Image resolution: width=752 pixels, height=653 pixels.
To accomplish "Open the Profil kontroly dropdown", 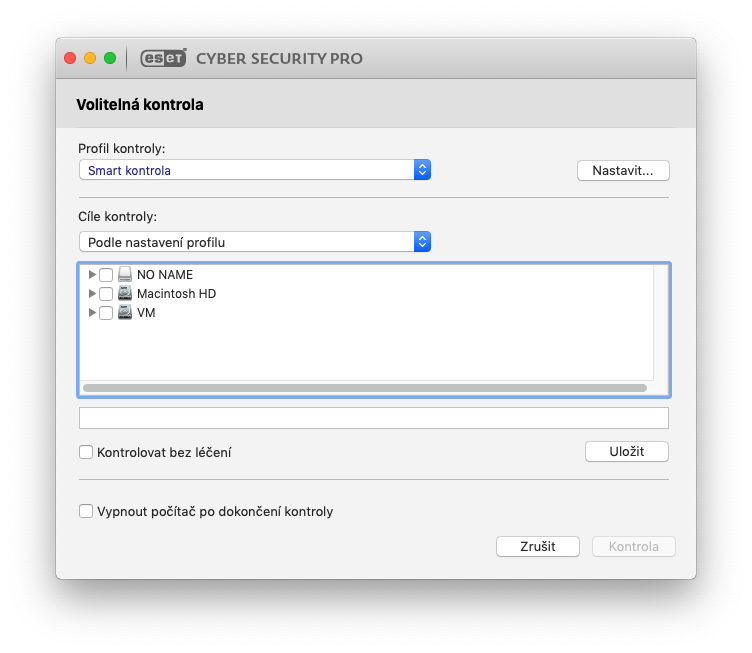I will pyautogui.click(x=254, y=170).
